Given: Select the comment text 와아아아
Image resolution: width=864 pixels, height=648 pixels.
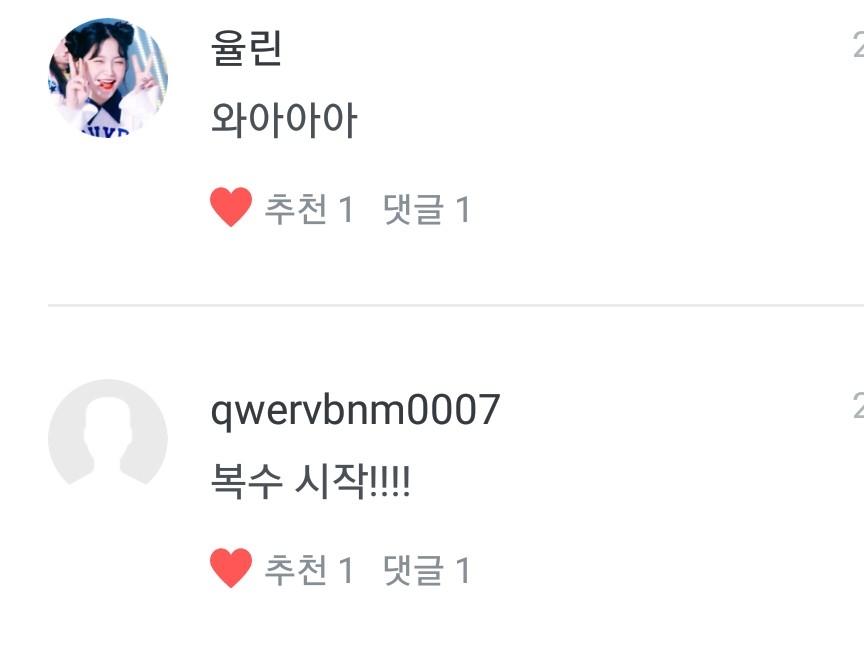Looking at the screenshot, I should click(284, 120).
